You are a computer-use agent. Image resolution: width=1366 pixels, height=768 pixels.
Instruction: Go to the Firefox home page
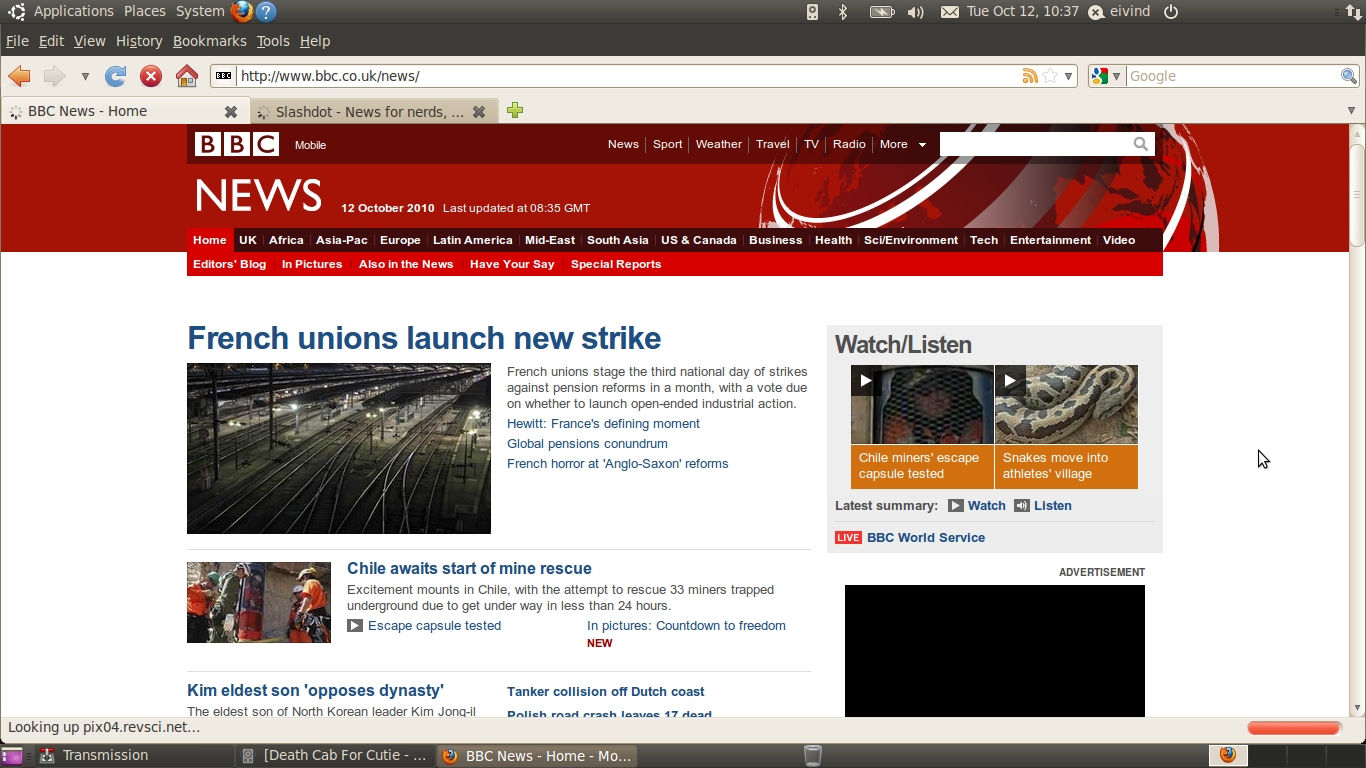(186, 76)
